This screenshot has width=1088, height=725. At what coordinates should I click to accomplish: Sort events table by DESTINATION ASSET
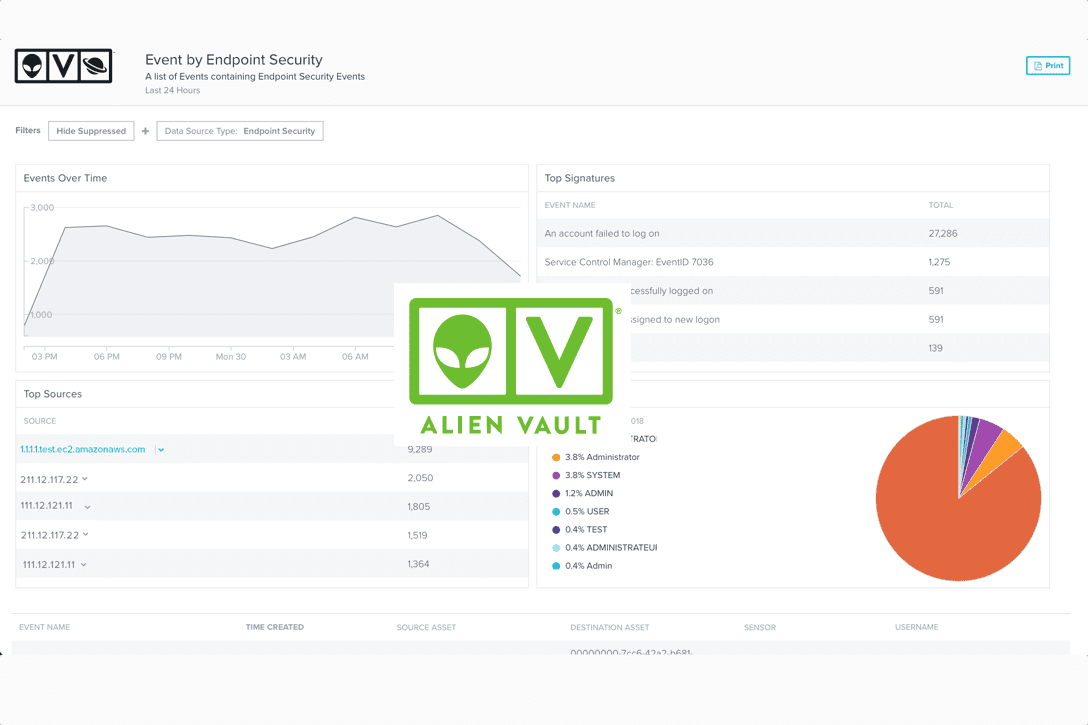tap(609, 627)
